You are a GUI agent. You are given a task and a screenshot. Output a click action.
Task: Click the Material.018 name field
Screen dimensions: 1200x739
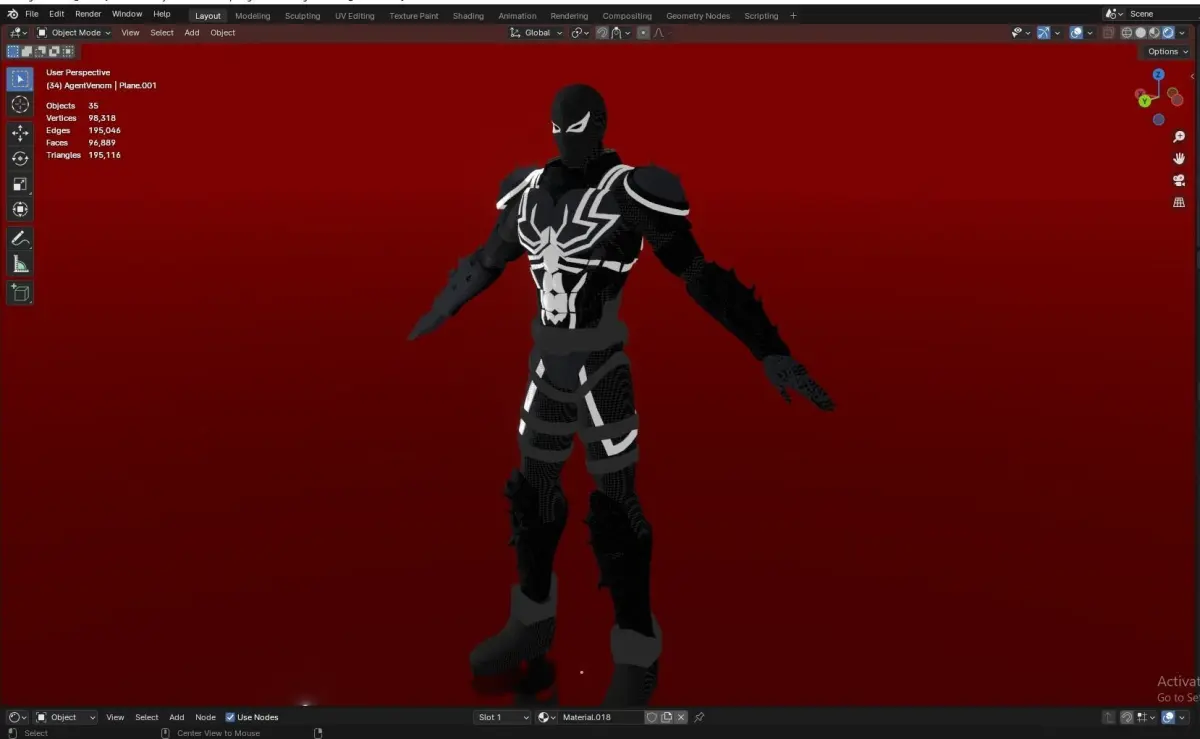600,717
